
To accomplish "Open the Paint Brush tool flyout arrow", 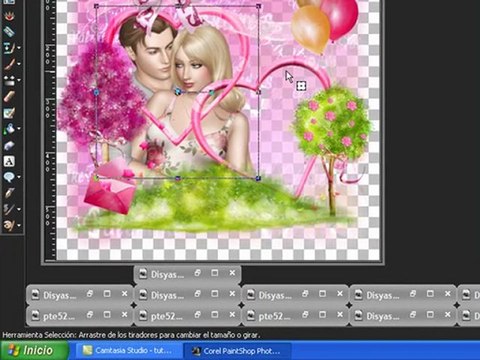I will [19, 64].
